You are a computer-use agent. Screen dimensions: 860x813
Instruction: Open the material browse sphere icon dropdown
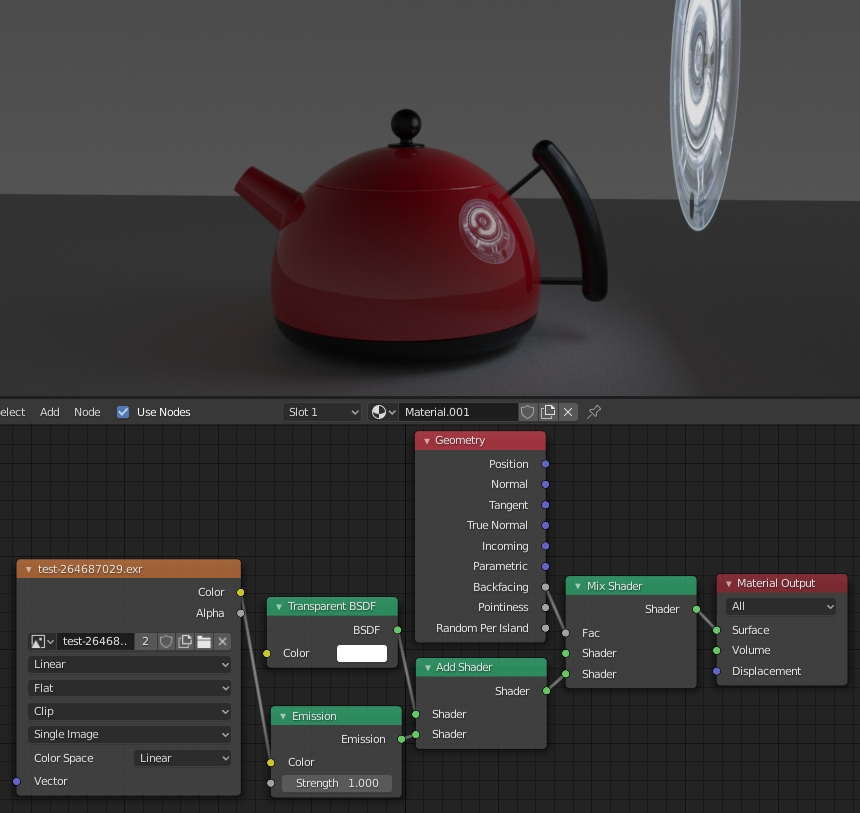(383, 412)
